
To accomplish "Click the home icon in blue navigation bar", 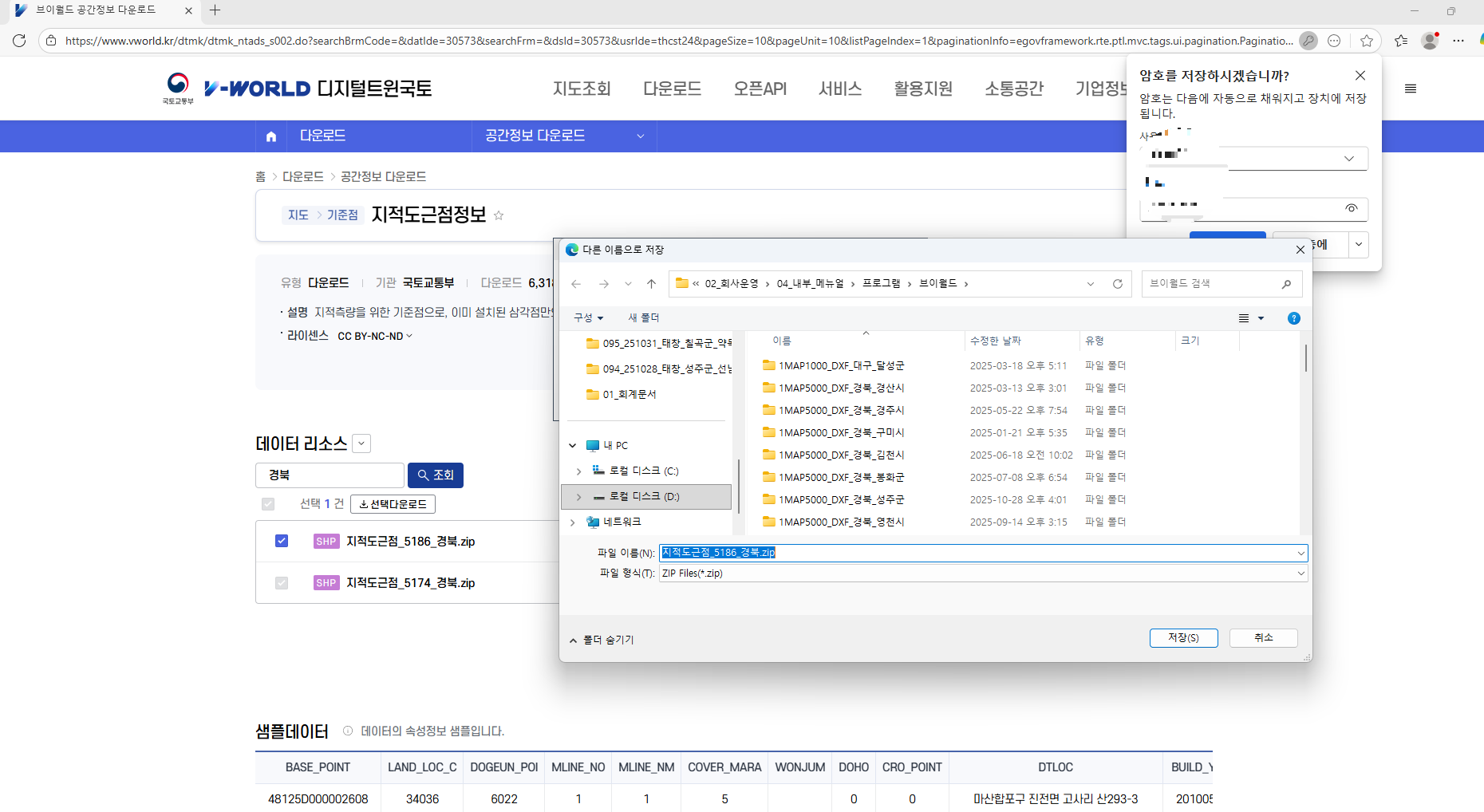I will coord(271,136).
